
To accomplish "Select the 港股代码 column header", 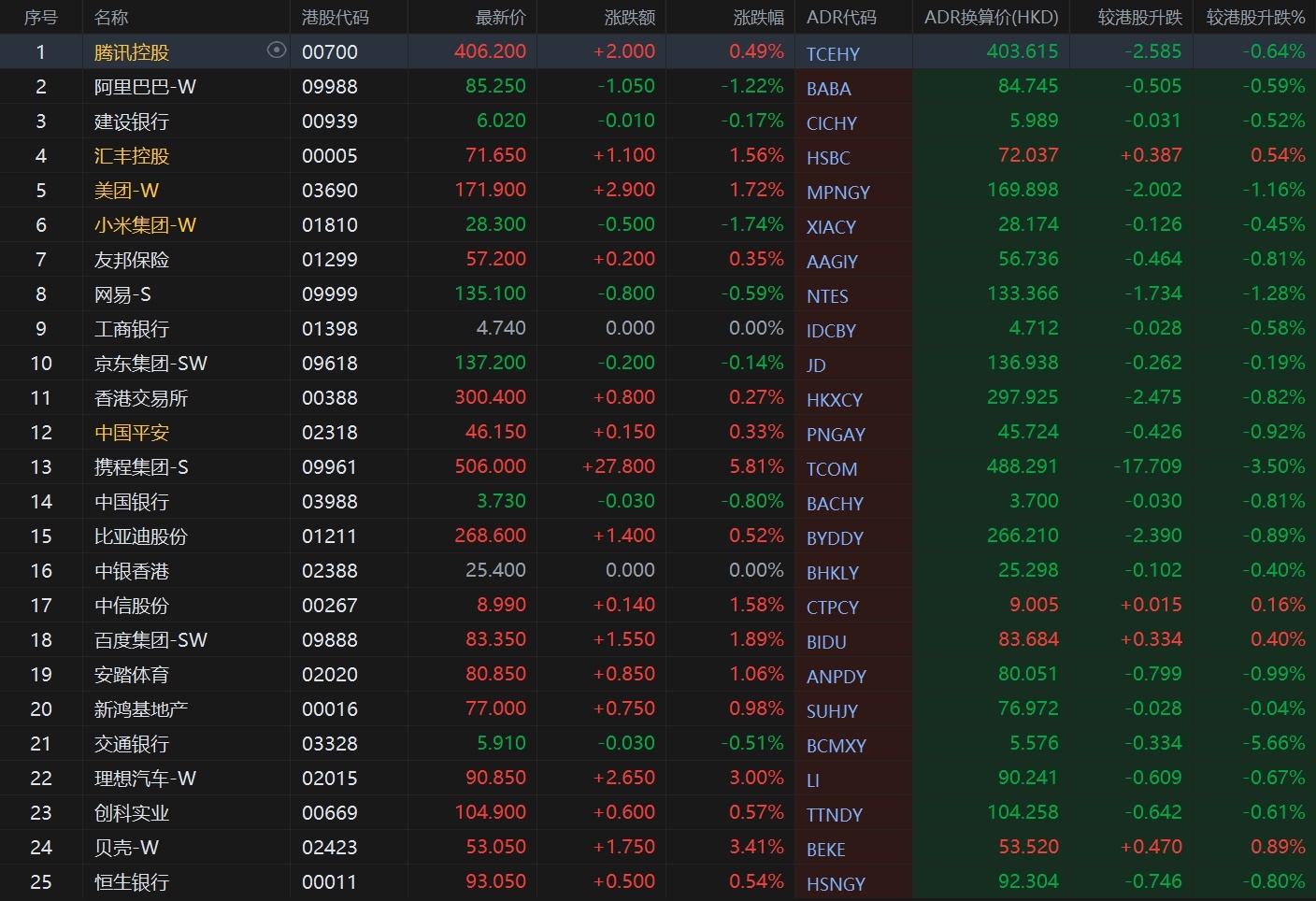I will 335,18.
